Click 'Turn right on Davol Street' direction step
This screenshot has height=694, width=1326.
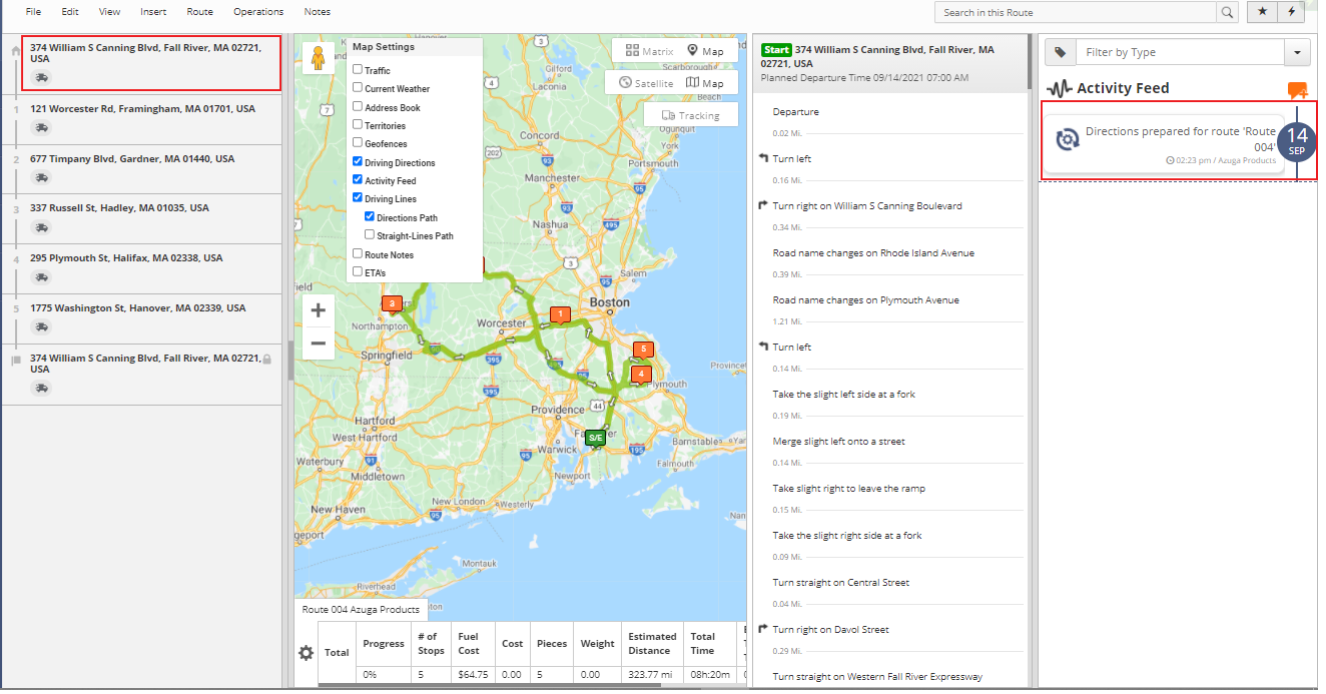[x=830, y=630]
